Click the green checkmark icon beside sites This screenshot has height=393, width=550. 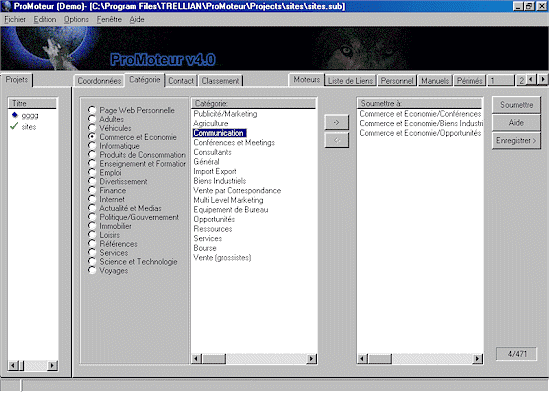(x=14, y=126)
